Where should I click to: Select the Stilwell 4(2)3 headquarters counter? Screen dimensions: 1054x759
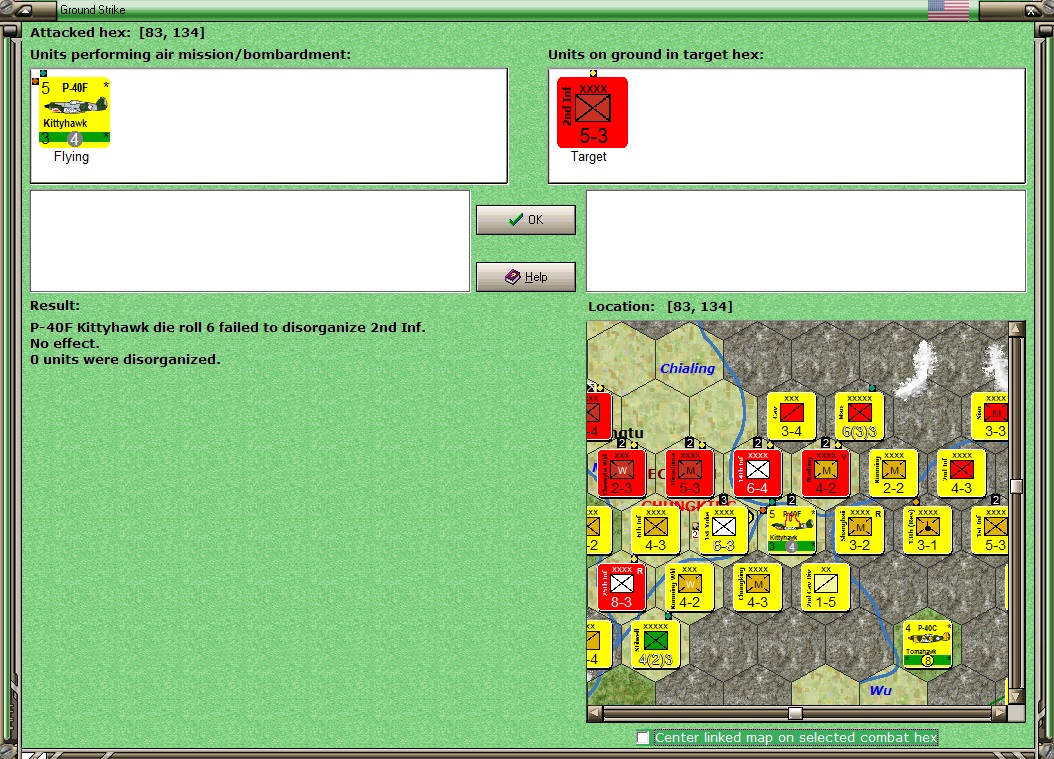tap(655, 645)
